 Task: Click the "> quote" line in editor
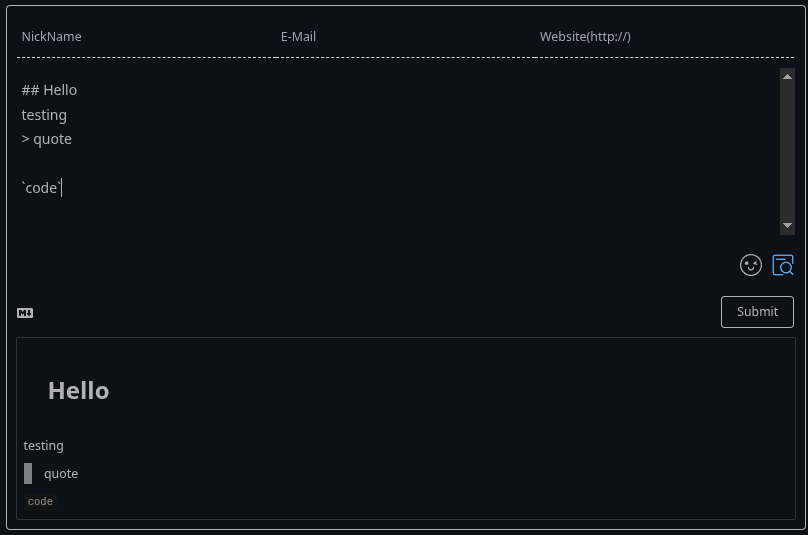click(x=47, y=139)
